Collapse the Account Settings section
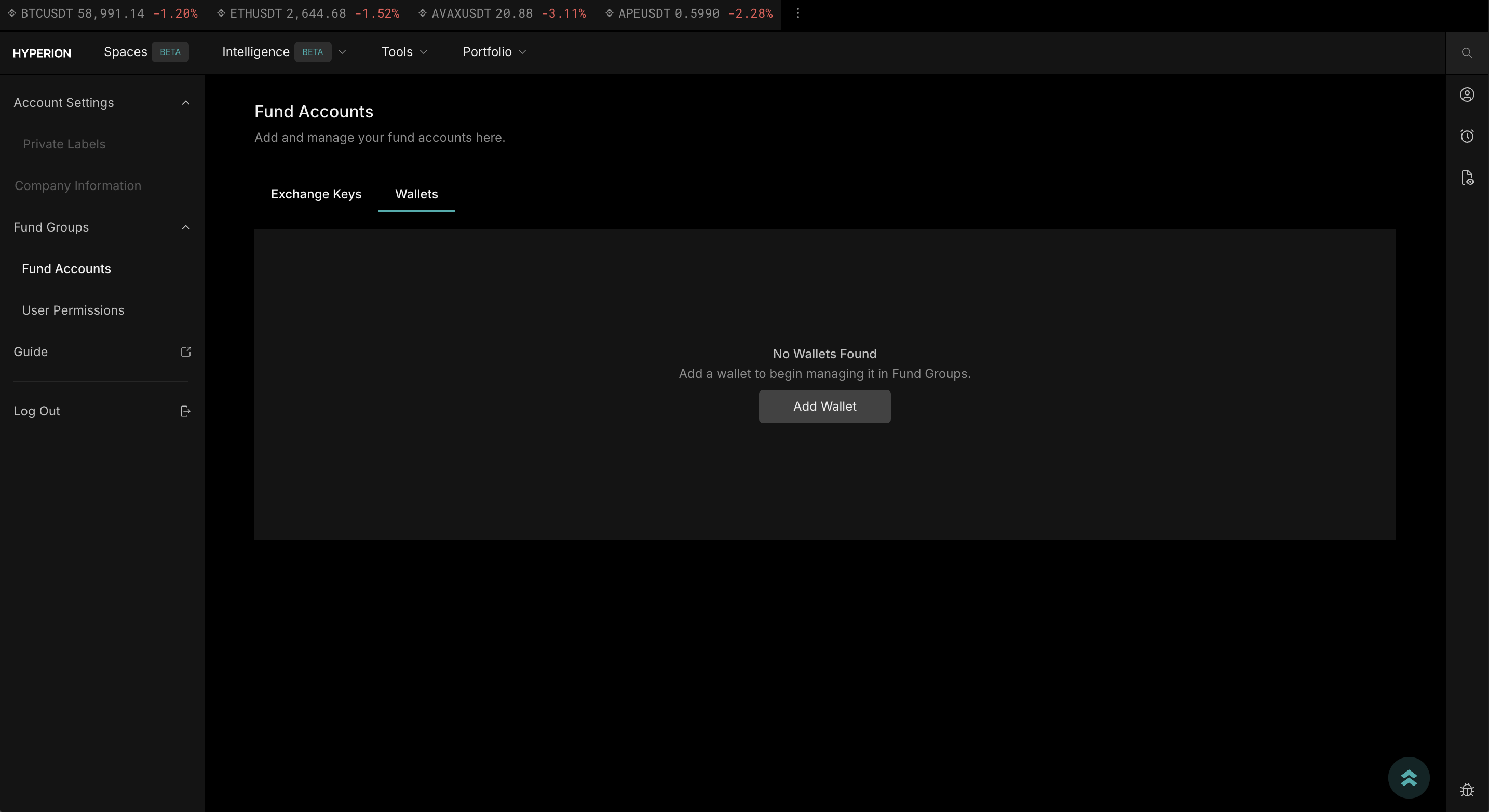The width and height of the screenshot is (1489, 812). tap(185, 102)
